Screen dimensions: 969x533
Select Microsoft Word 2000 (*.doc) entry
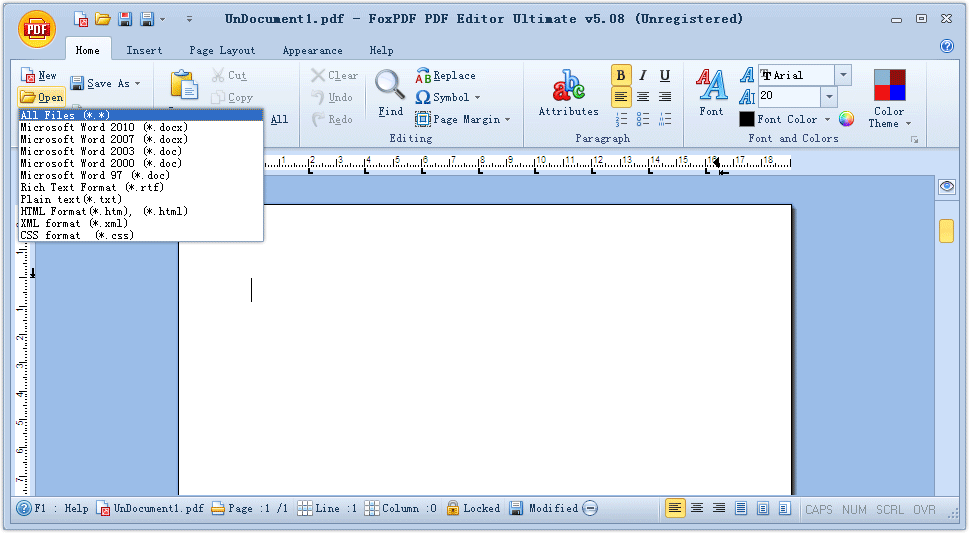pyautogui.click(x=141, y=163)
